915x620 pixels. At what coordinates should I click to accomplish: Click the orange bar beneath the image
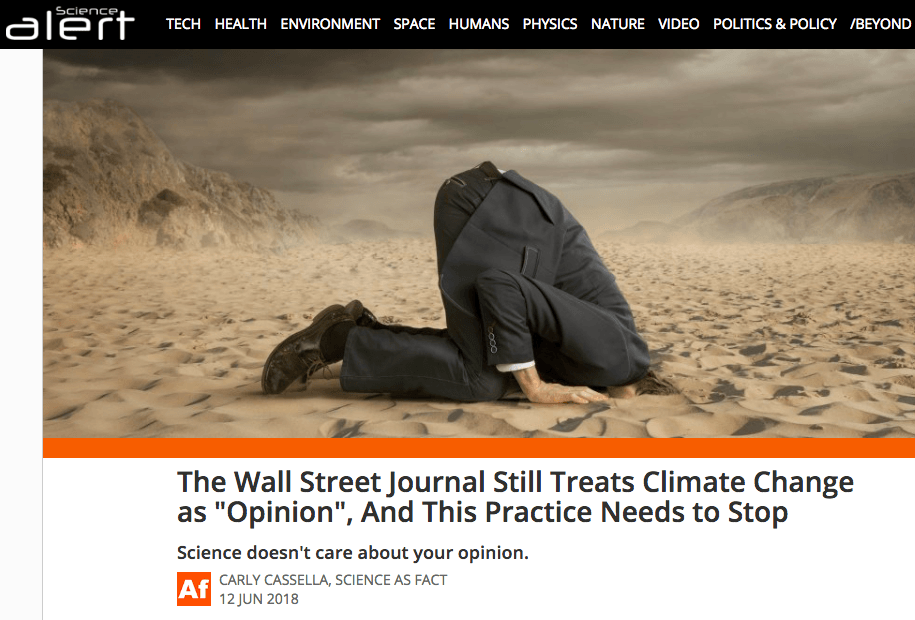pyautogui.click(x=479, y=448)
